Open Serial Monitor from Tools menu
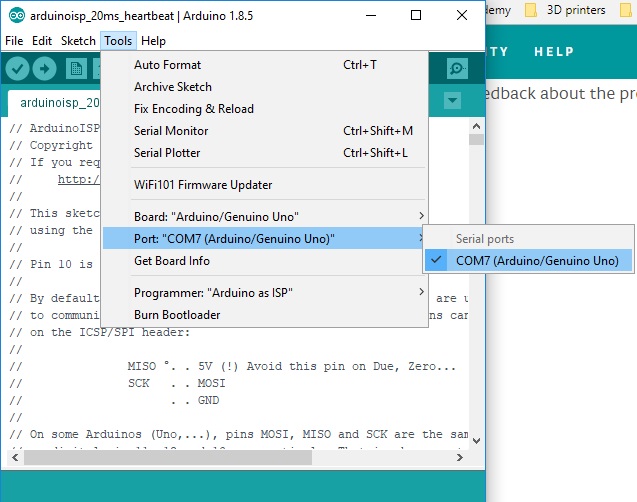The width and height of the screenshot is (637, 502). (x=264, y=131)
